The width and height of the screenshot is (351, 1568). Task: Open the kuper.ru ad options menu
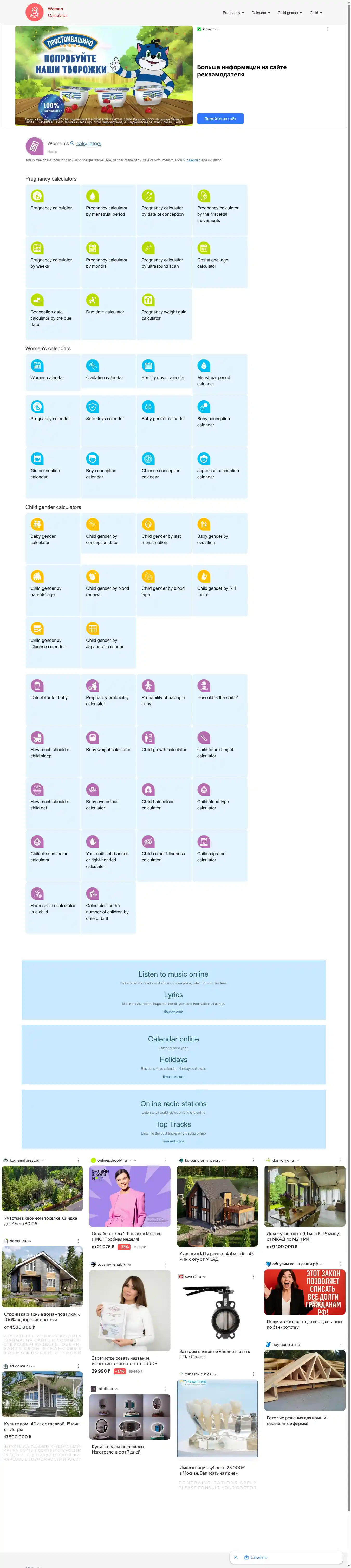click(327, 29)
